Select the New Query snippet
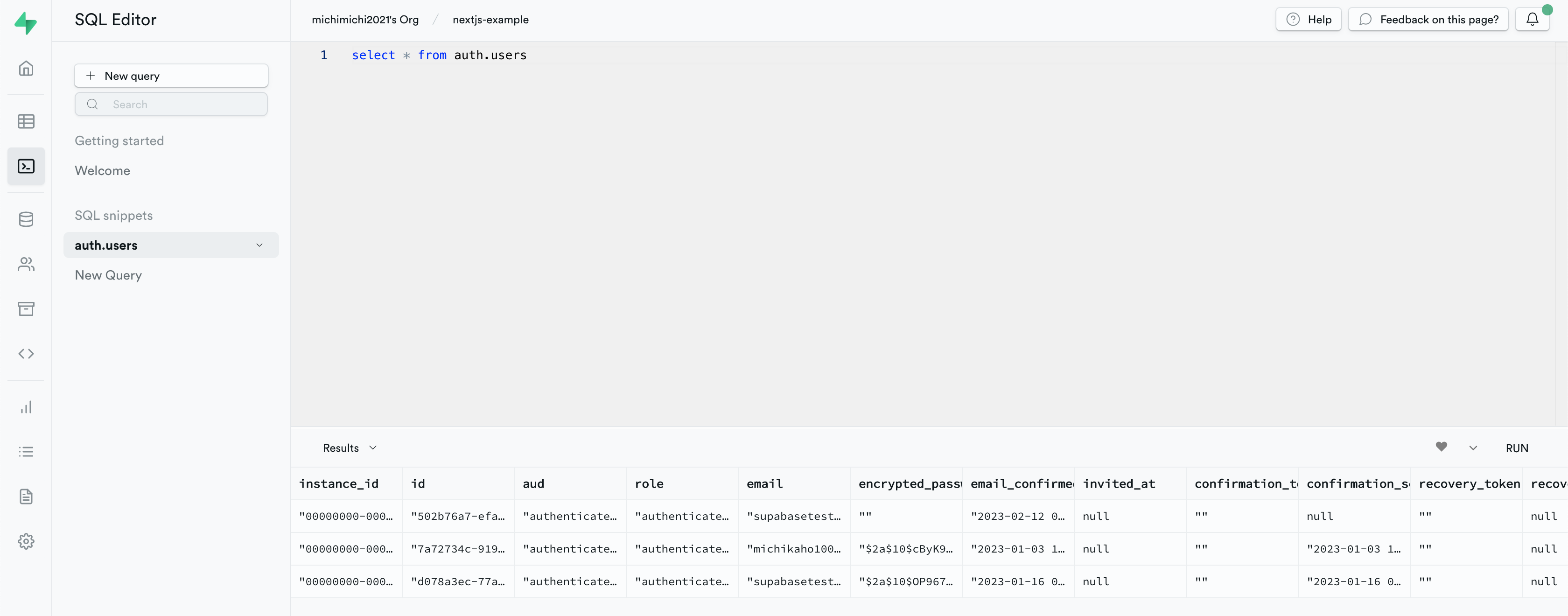The height and width of the screenshot is (616, 1568). (108, 275)
